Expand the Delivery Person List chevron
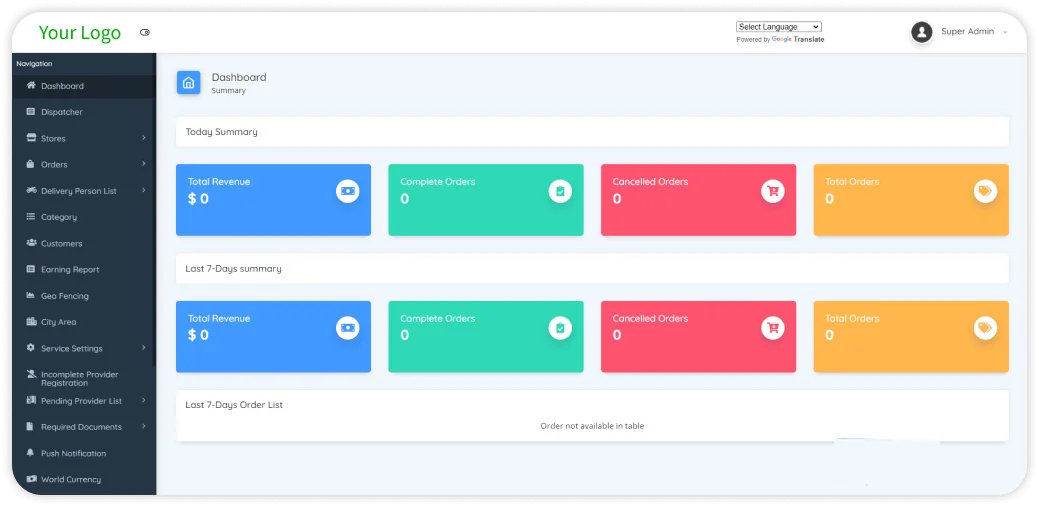Image resolution: width=1039 pixels, height=507 pixels. point(144,190)
